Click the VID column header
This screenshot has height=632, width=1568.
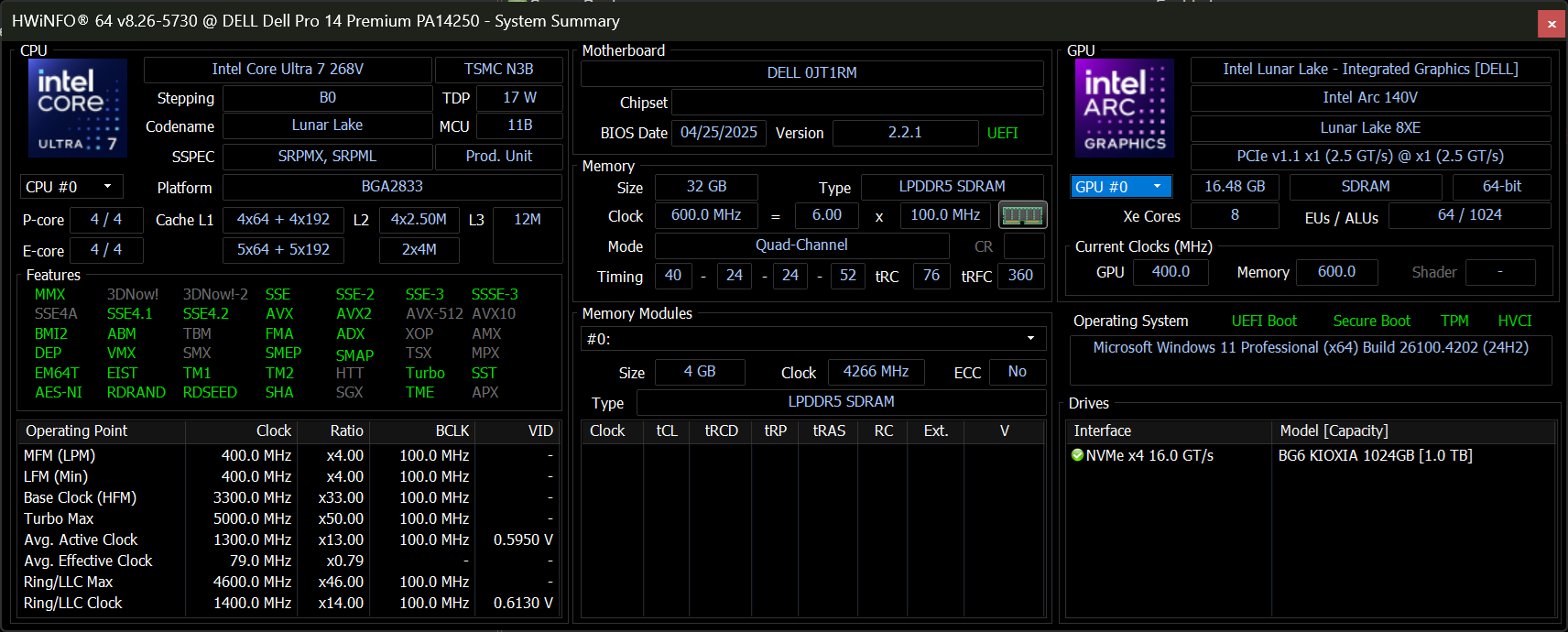point(517,430)
